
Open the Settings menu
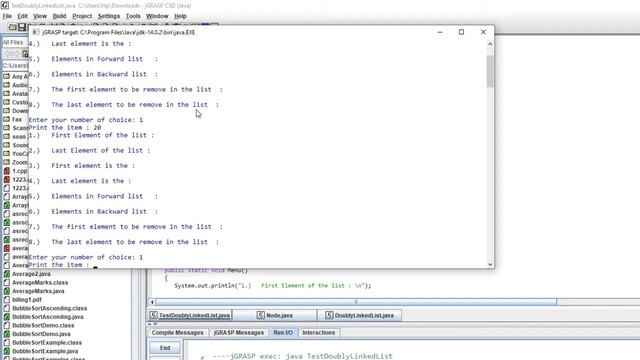(109, 16)
